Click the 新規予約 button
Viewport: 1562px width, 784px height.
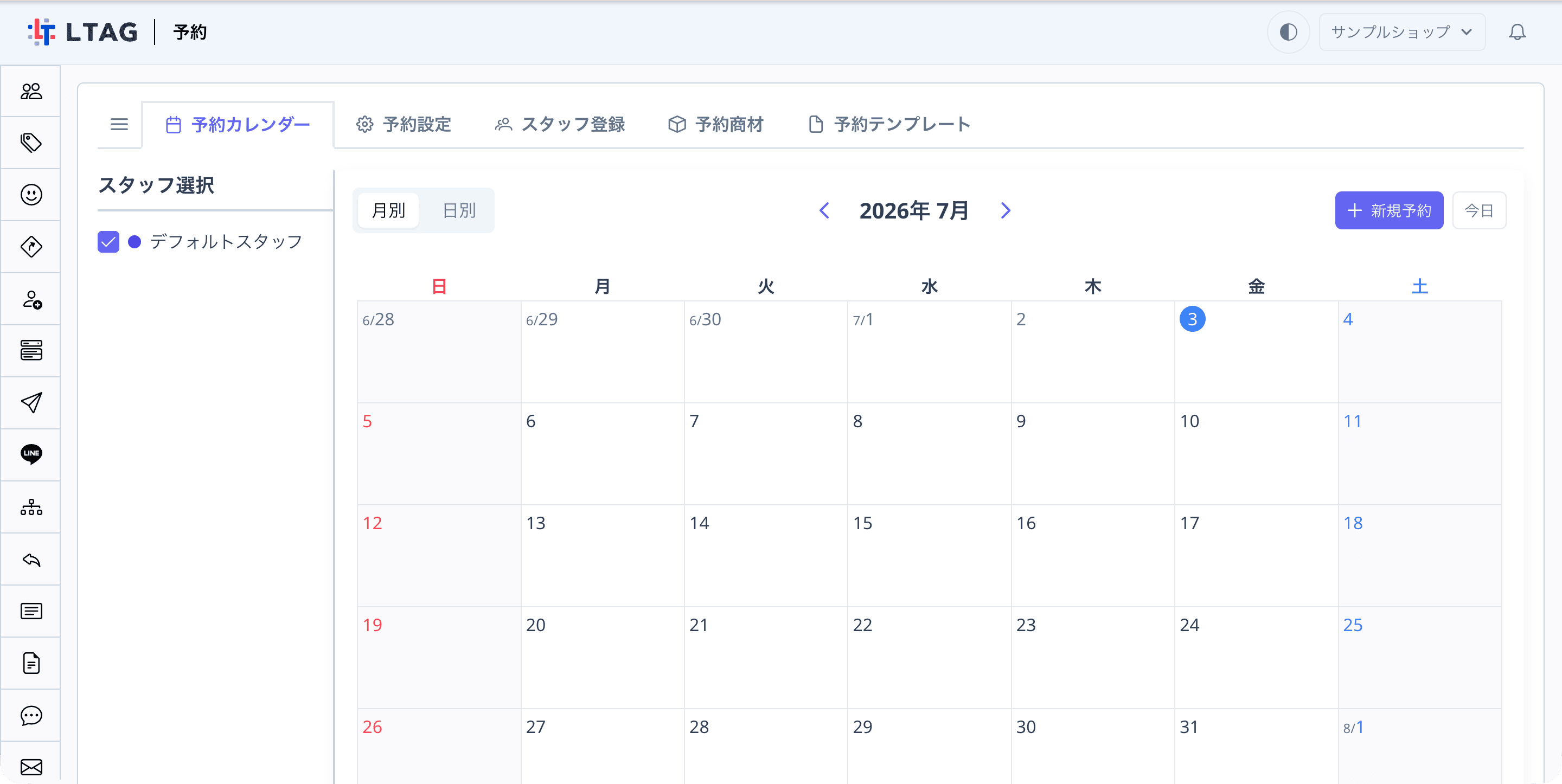pos(1388,210)
